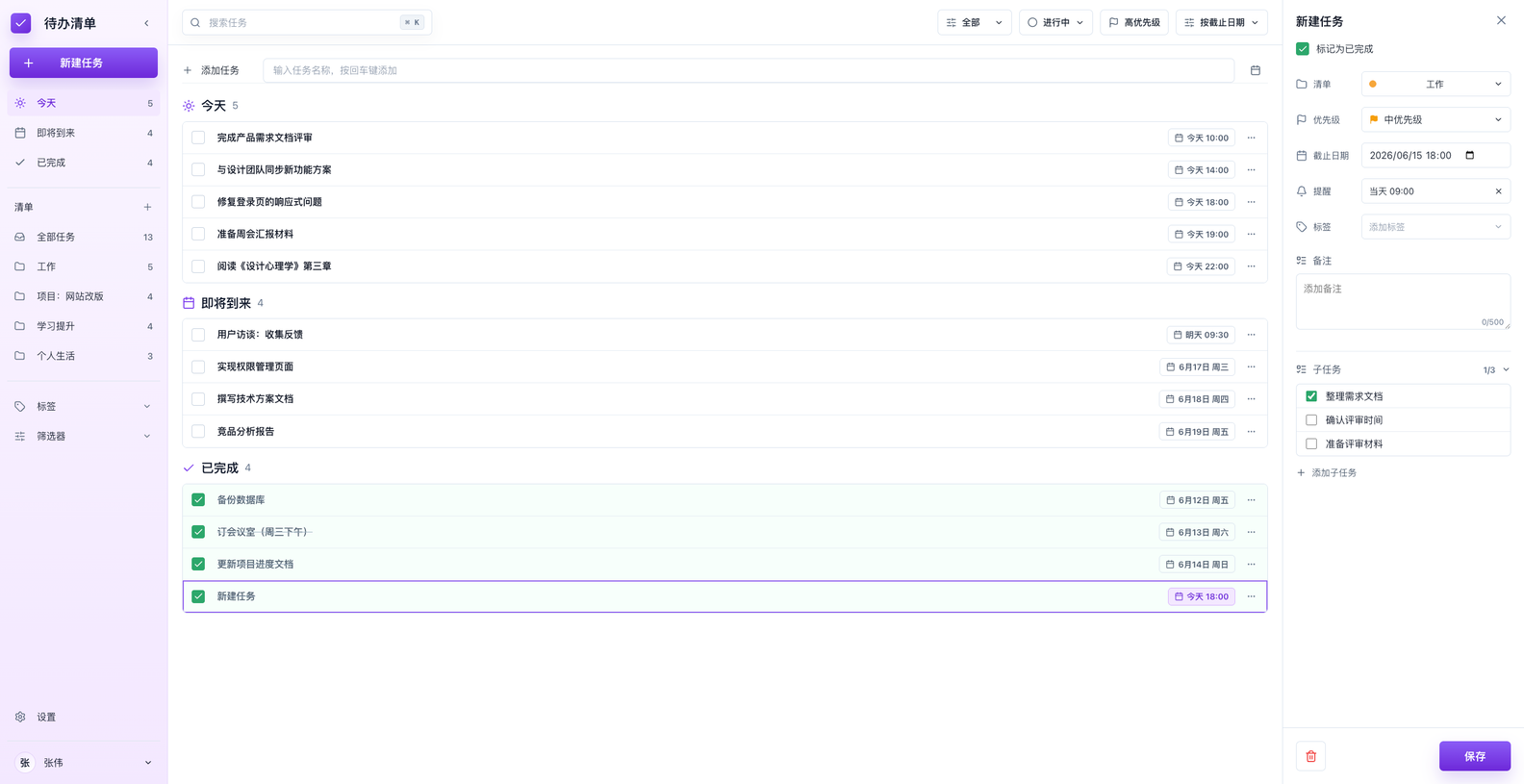This screenshot has height=784, width=1524.
Task: Uncheck the 标记为已完成 checkbox
Action: [1302, 49]
